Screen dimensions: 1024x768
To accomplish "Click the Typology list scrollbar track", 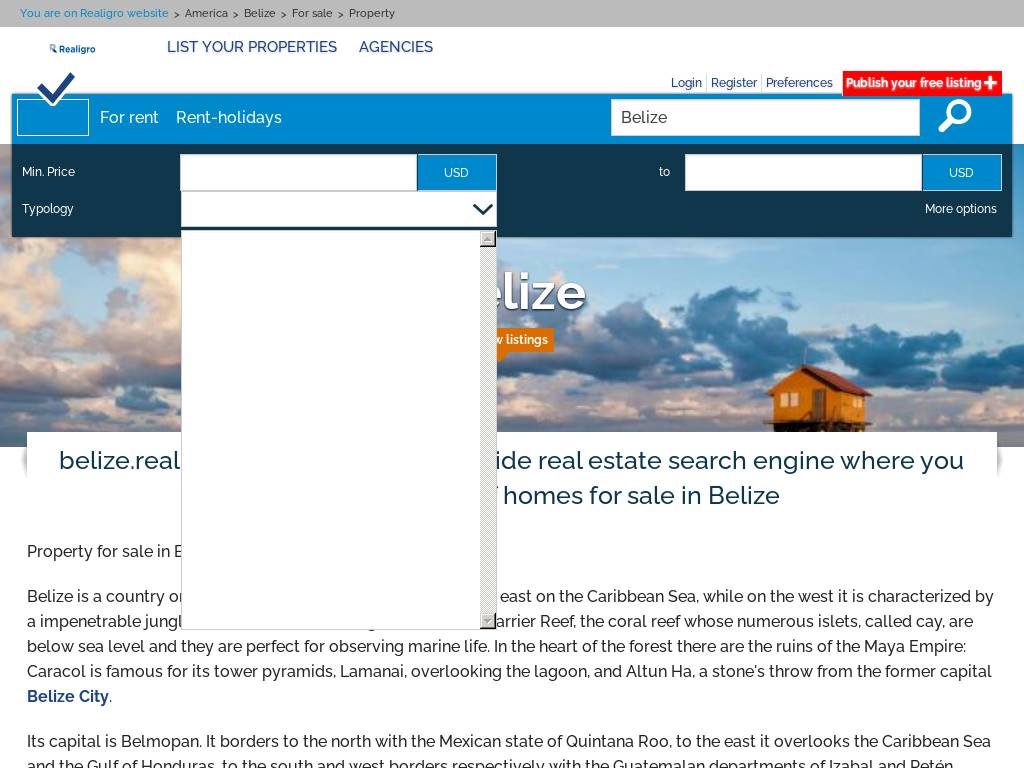I will pos(488,430).
